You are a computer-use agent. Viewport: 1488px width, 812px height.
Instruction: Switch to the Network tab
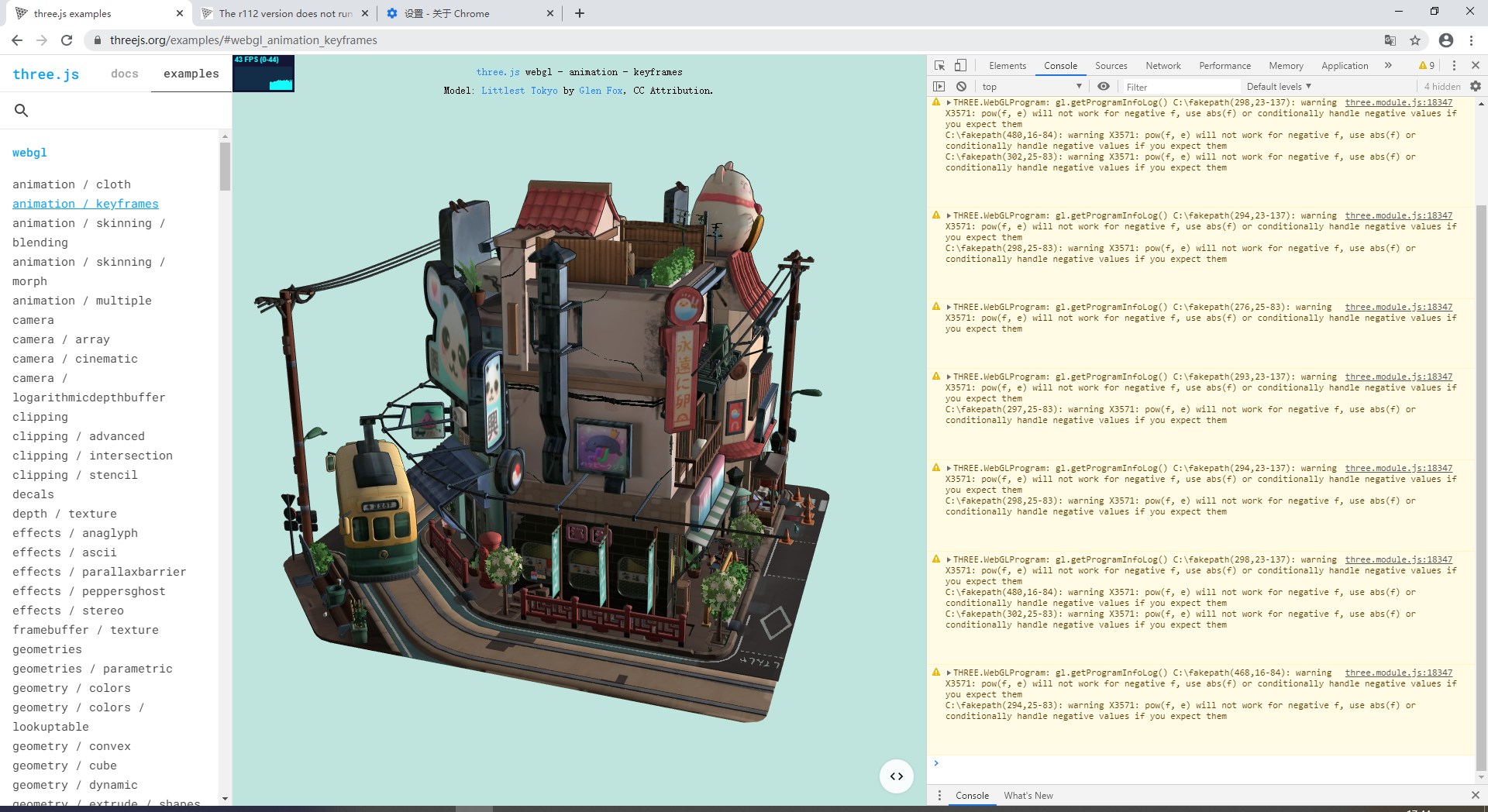1162,66
